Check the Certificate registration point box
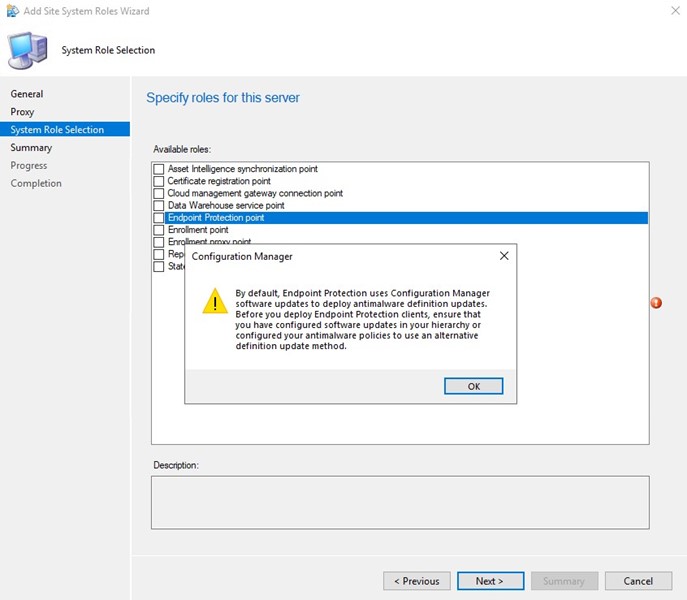This screenshot has height=600, width=687. click(159, 181)
